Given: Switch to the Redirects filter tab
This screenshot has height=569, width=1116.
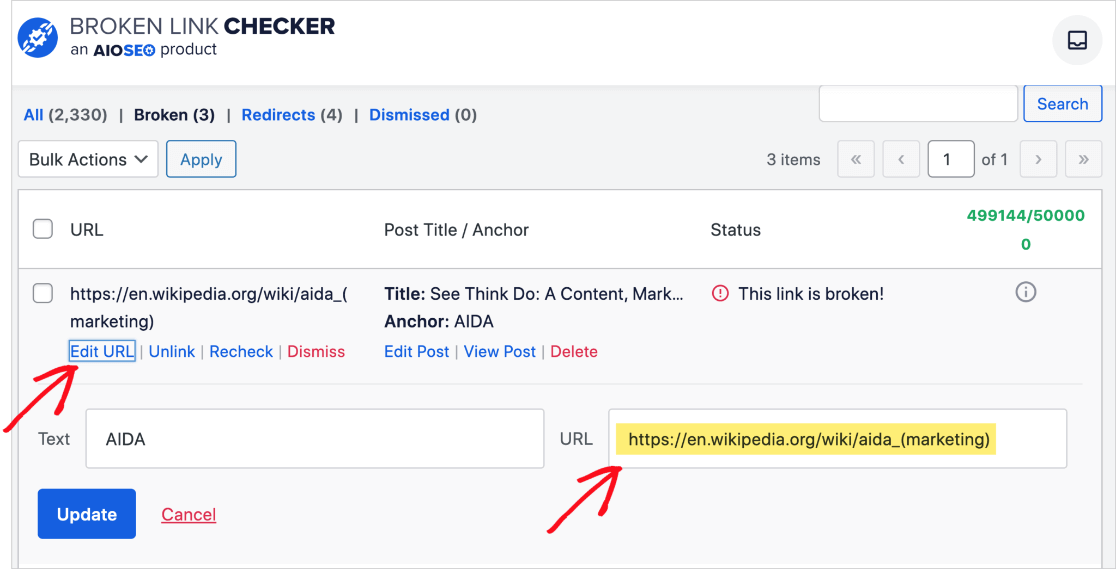Looking at the screenshot, I should [x=278, y=115].
